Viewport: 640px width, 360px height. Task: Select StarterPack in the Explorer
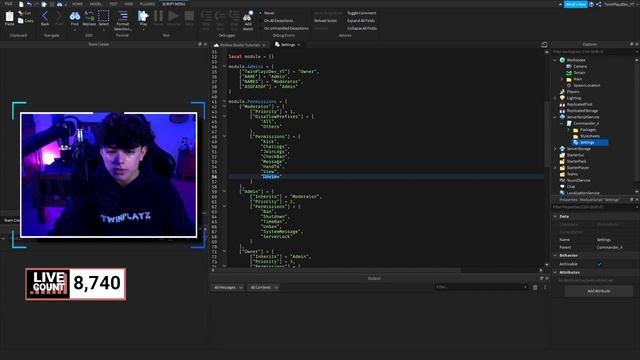pos(576,161)
